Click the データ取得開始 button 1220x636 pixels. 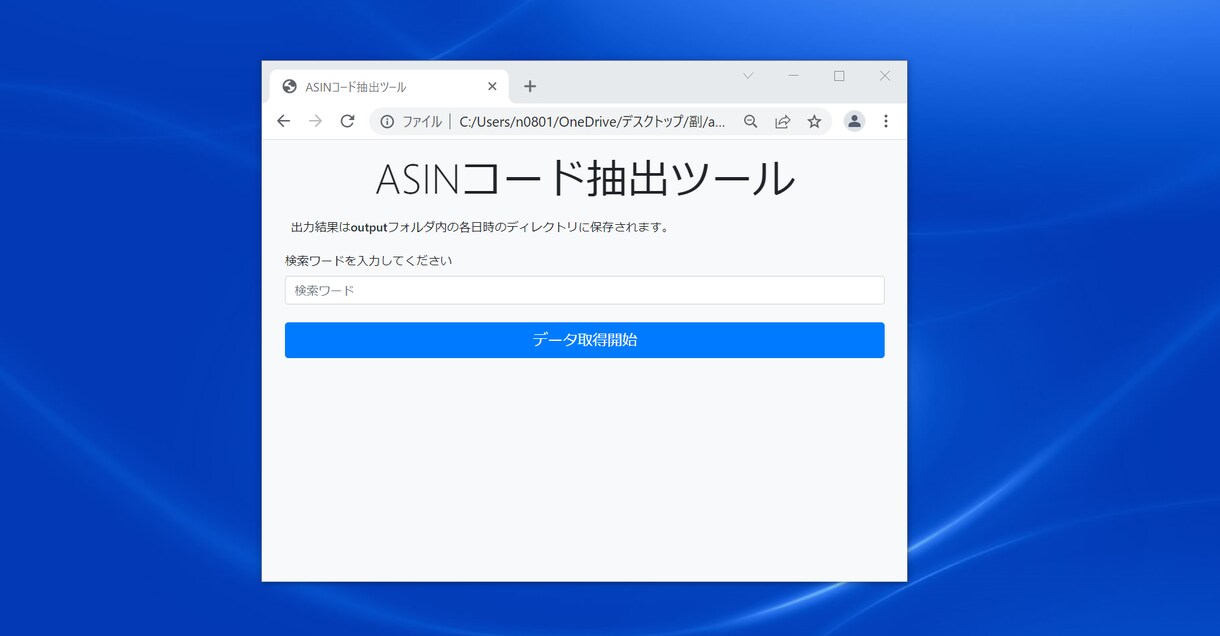coord(584,340)
